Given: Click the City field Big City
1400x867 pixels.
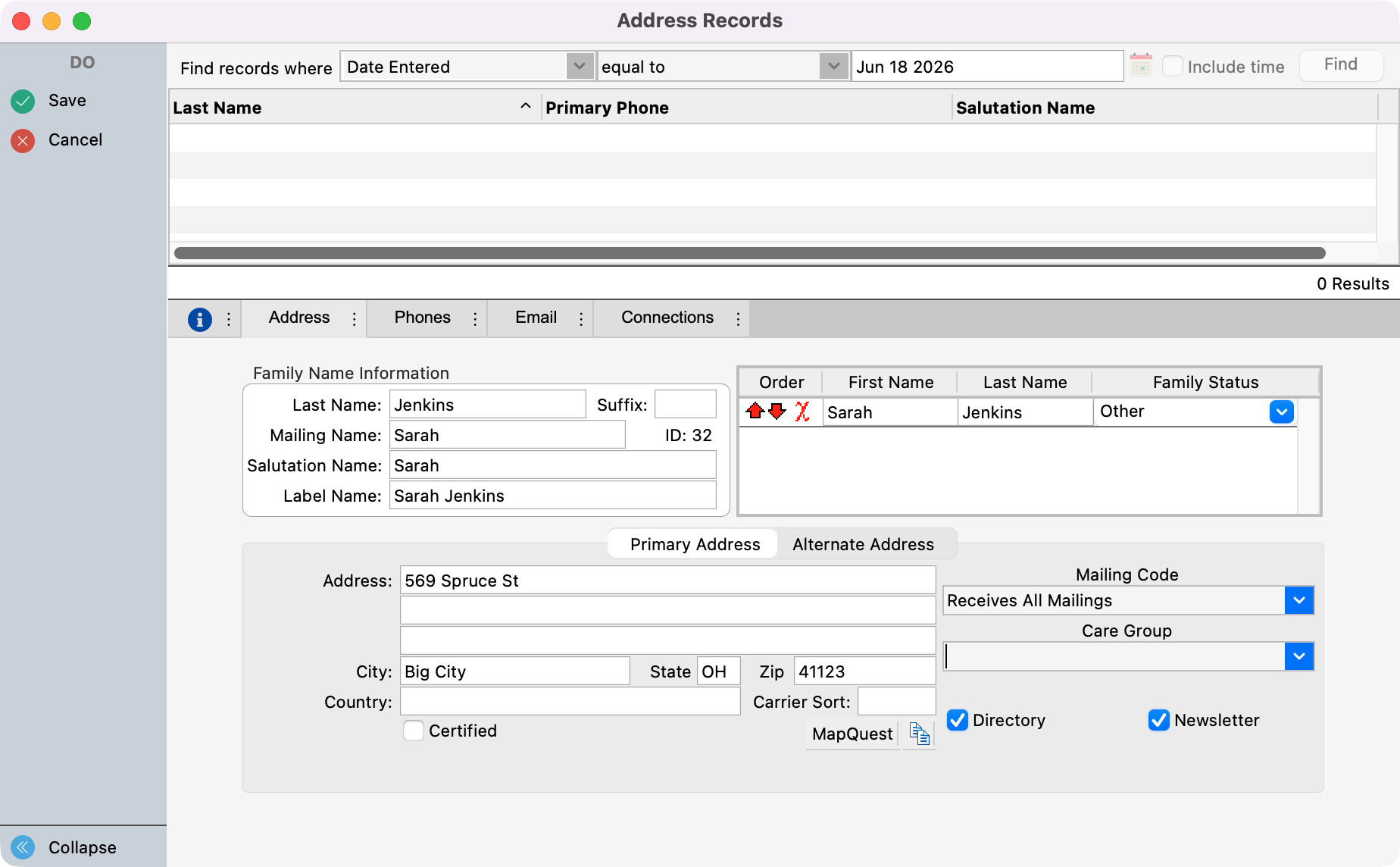Looking at the screenshot, I should 515,671.
